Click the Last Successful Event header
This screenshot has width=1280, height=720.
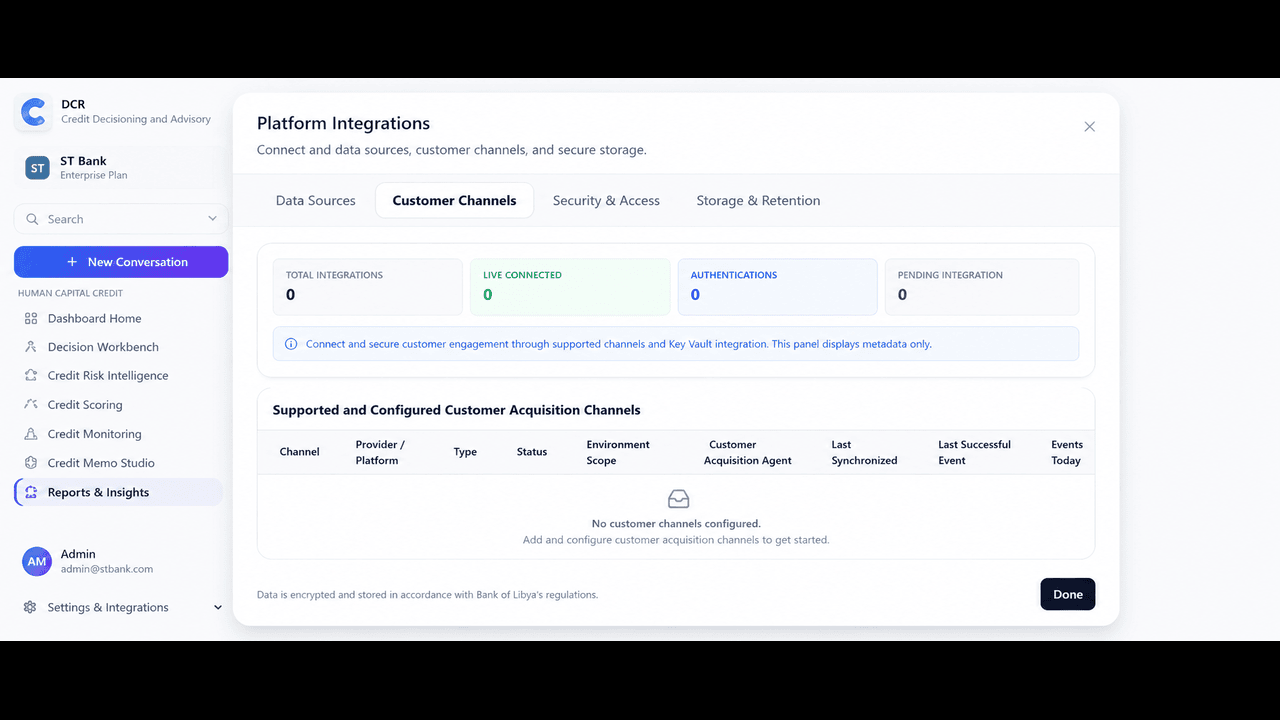click(x=974, y=452)
